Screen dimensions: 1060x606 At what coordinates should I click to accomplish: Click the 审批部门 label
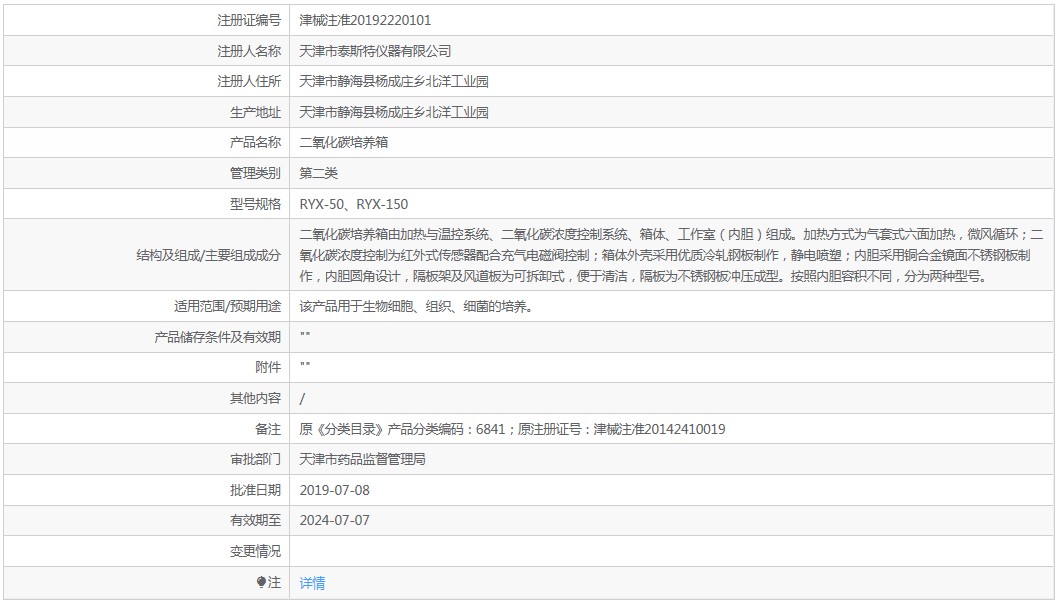(x=256, y=459)
